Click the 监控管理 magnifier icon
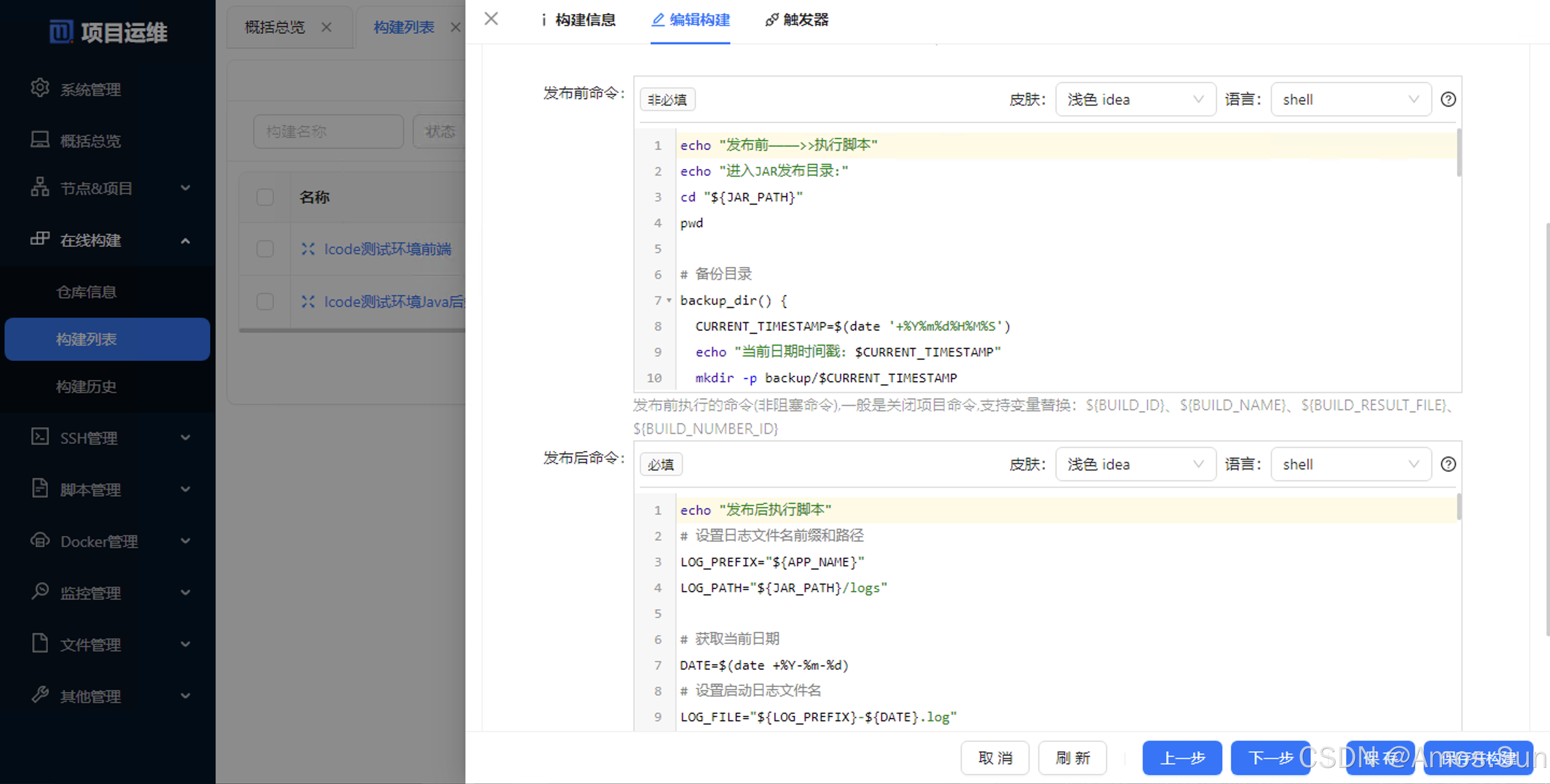 tap(40, 591)
